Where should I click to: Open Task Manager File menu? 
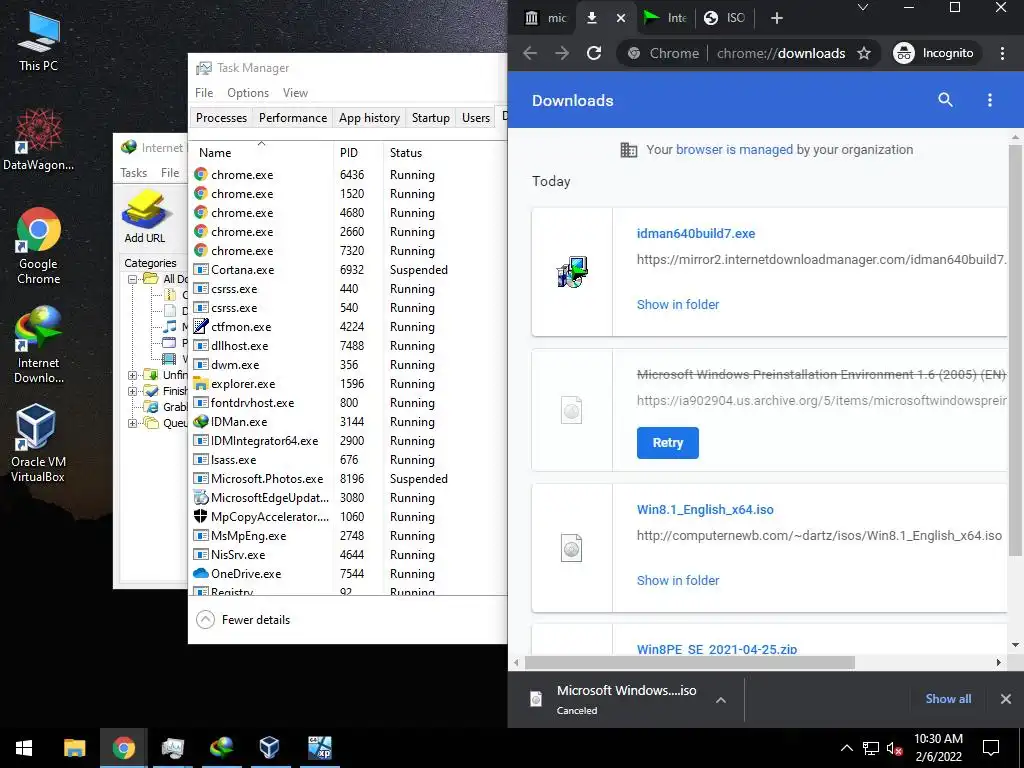[204, 93]
